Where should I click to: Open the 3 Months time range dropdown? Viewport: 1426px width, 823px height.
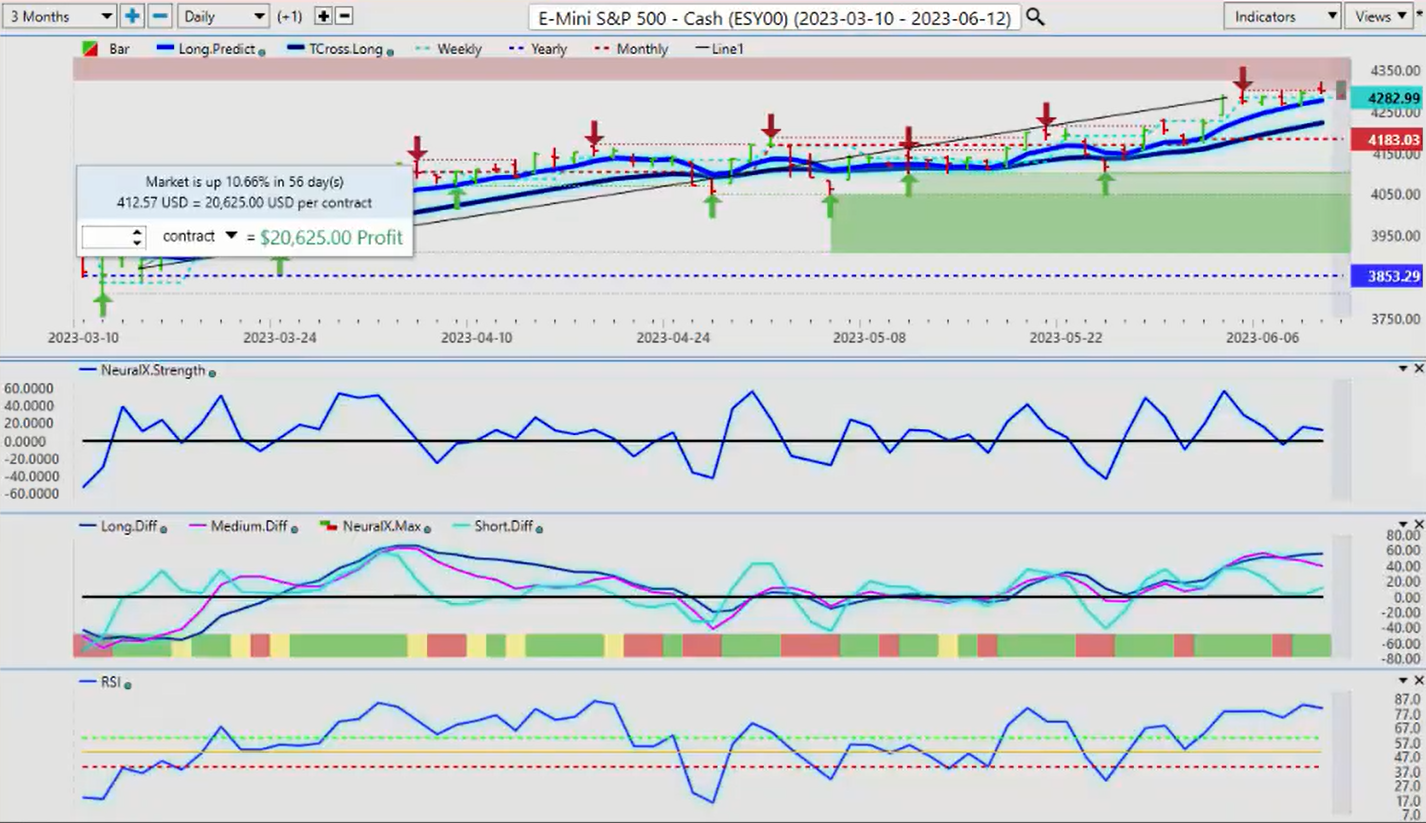click(x=60, y=16)
